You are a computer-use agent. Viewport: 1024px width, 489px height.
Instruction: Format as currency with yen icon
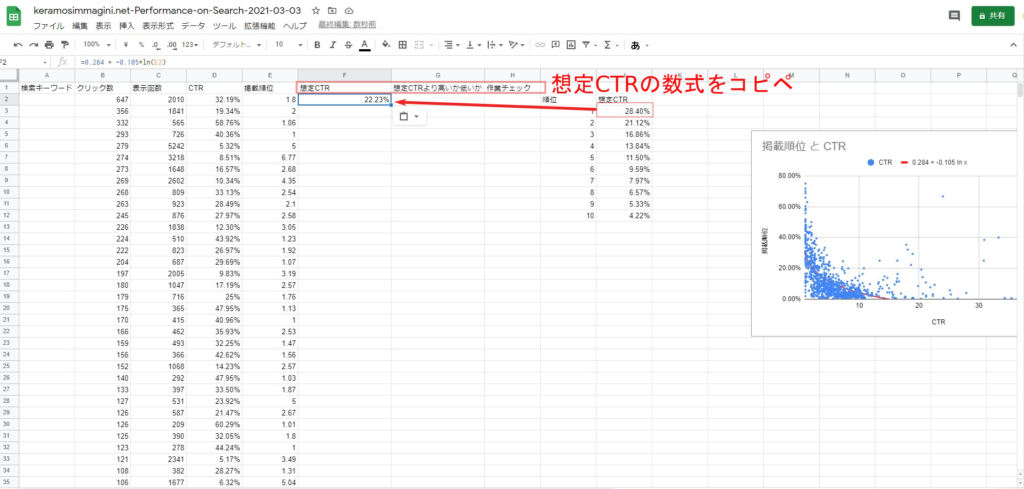125,45
